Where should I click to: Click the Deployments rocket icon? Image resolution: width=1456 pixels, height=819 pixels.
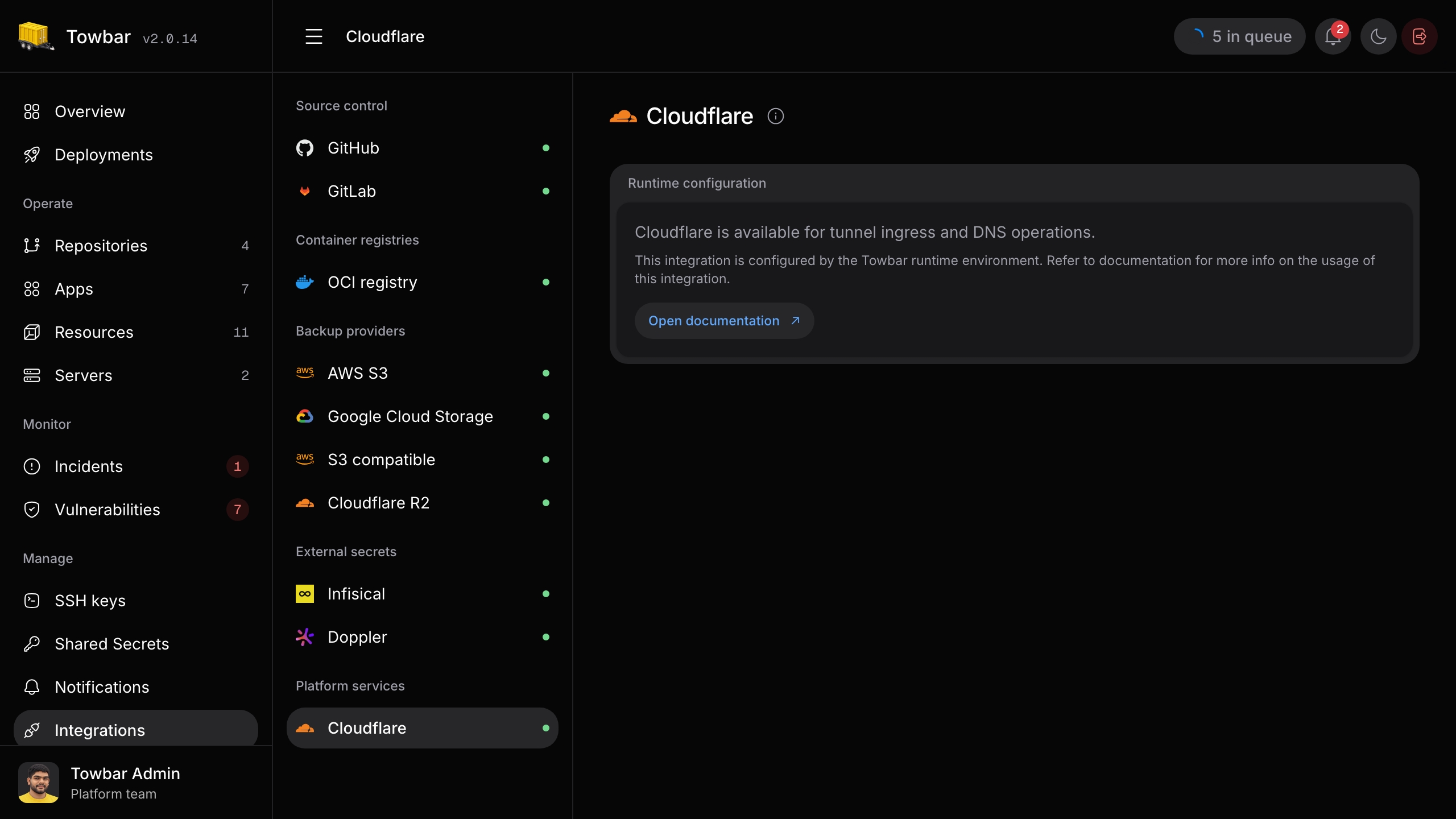(x=32, y=155)
